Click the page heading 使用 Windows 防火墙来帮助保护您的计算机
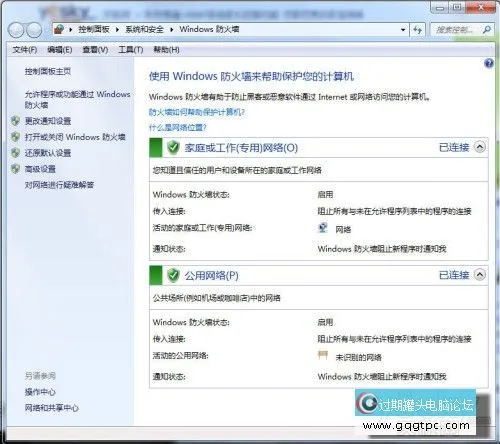This screenshot has height=444, width=500. pos(251,76)
